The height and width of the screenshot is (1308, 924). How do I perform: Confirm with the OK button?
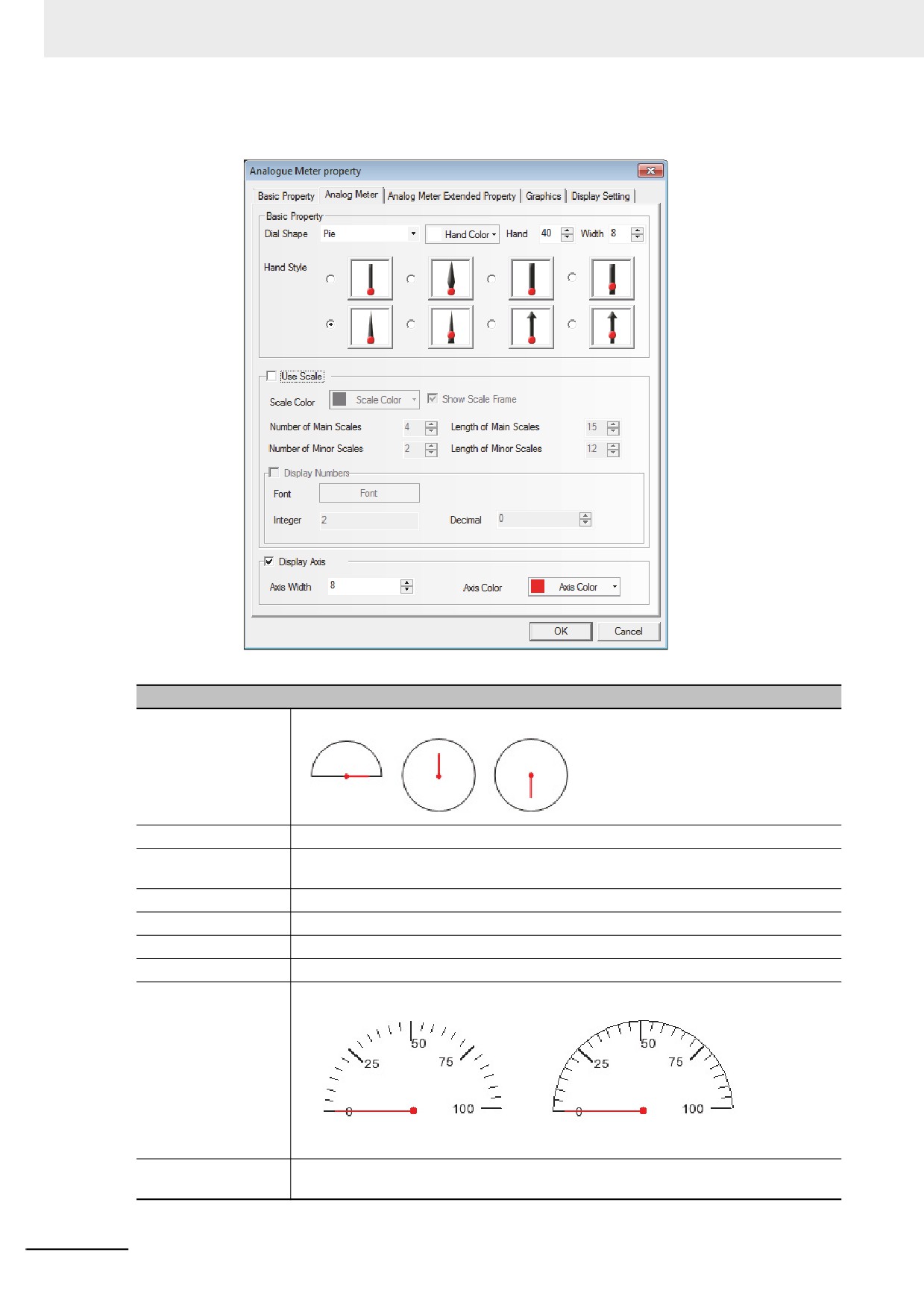pos(561,632)
